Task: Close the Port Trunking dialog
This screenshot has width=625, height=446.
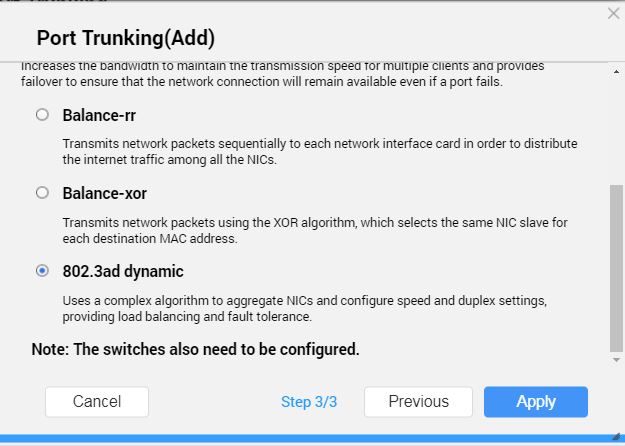Action: click(613, 14)
